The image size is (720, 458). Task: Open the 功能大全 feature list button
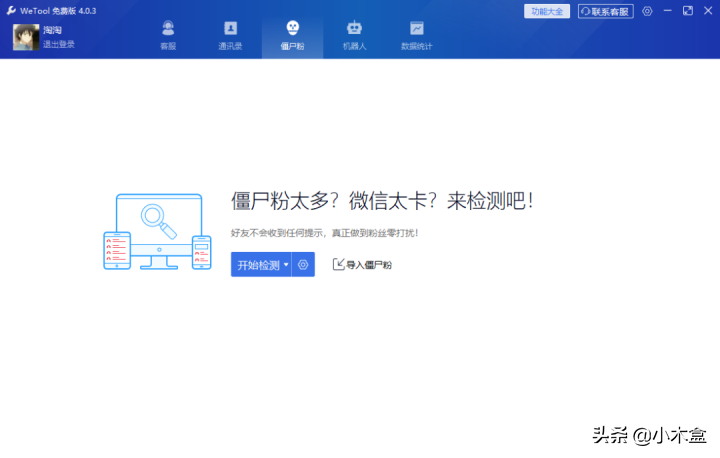547,11
